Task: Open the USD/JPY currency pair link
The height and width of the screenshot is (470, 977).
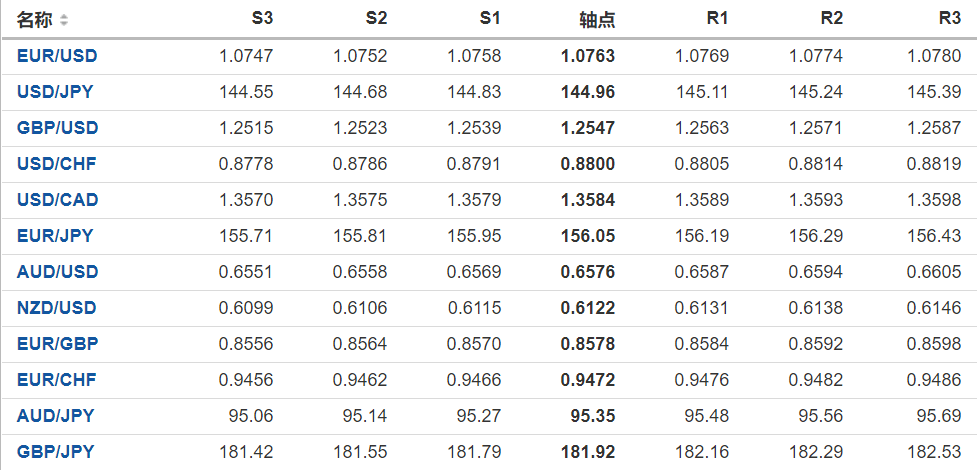Action: (x=56, y=92)
